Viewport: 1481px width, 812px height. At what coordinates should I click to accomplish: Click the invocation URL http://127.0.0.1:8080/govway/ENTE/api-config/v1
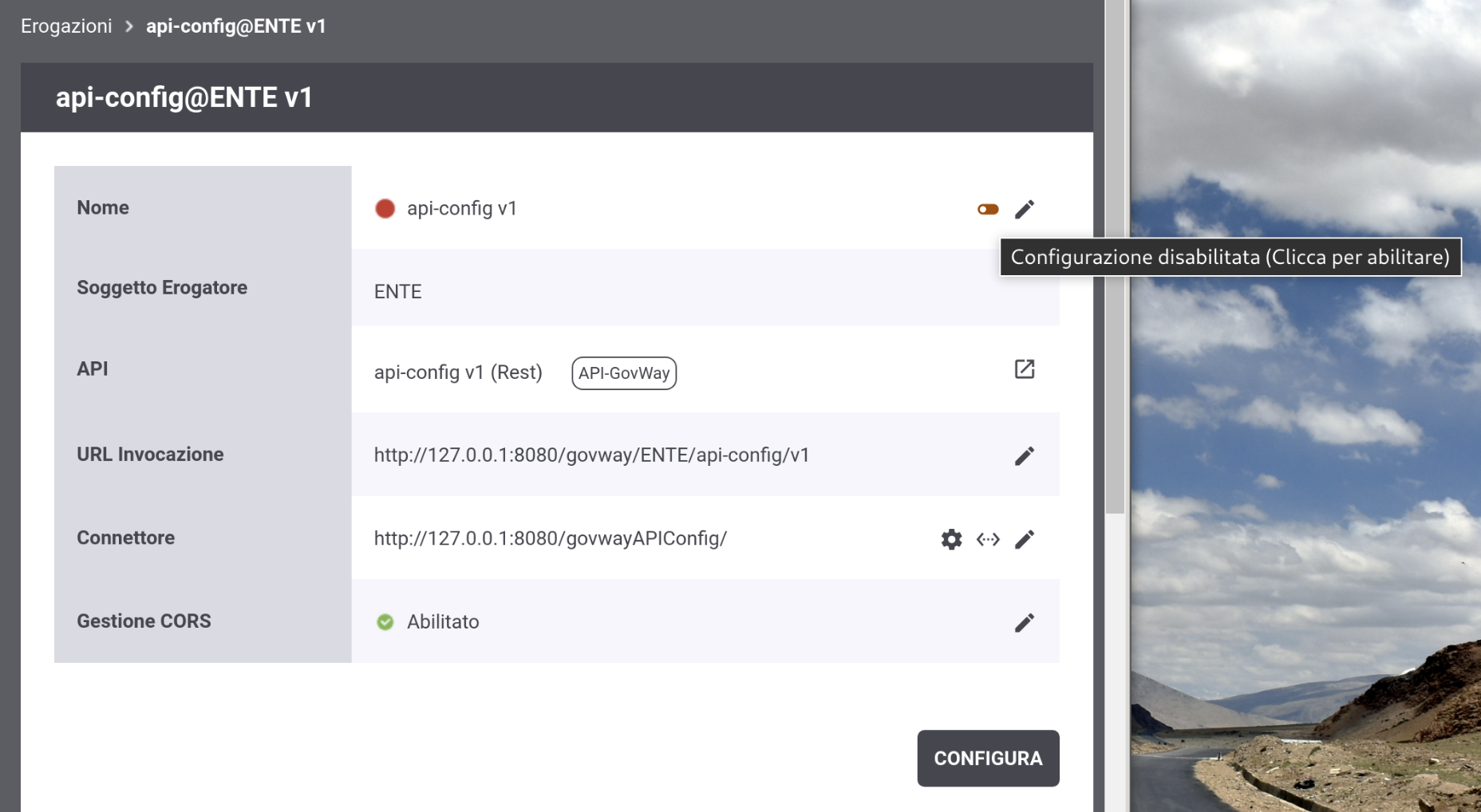592,455
